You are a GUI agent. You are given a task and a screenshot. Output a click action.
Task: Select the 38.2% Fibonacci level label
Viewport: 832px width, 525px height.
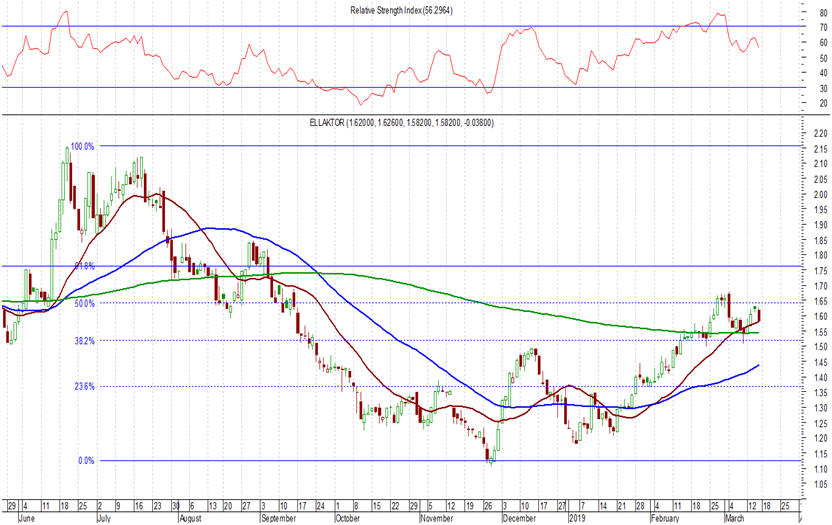tap(83, 340)
